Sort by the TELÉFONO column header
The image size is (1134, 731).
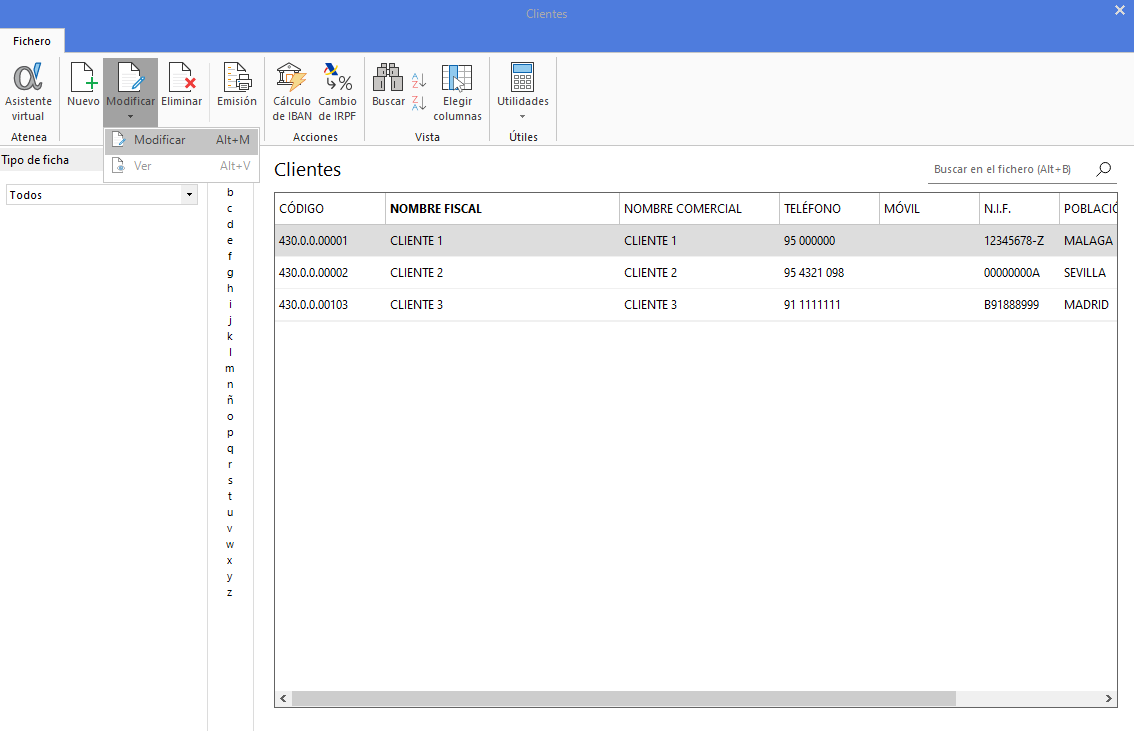[x=829, y=208]
